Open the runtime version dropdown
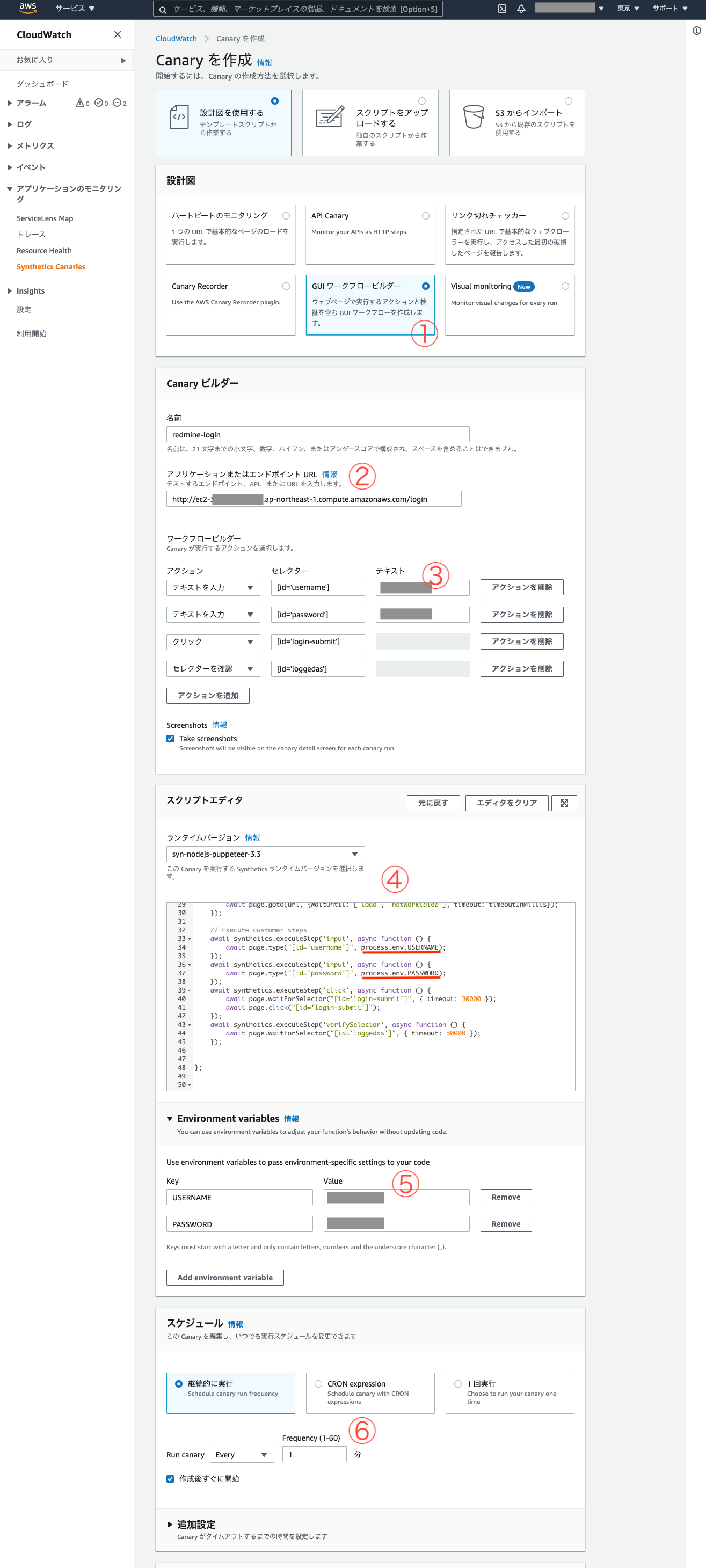 tap(265, 854)
